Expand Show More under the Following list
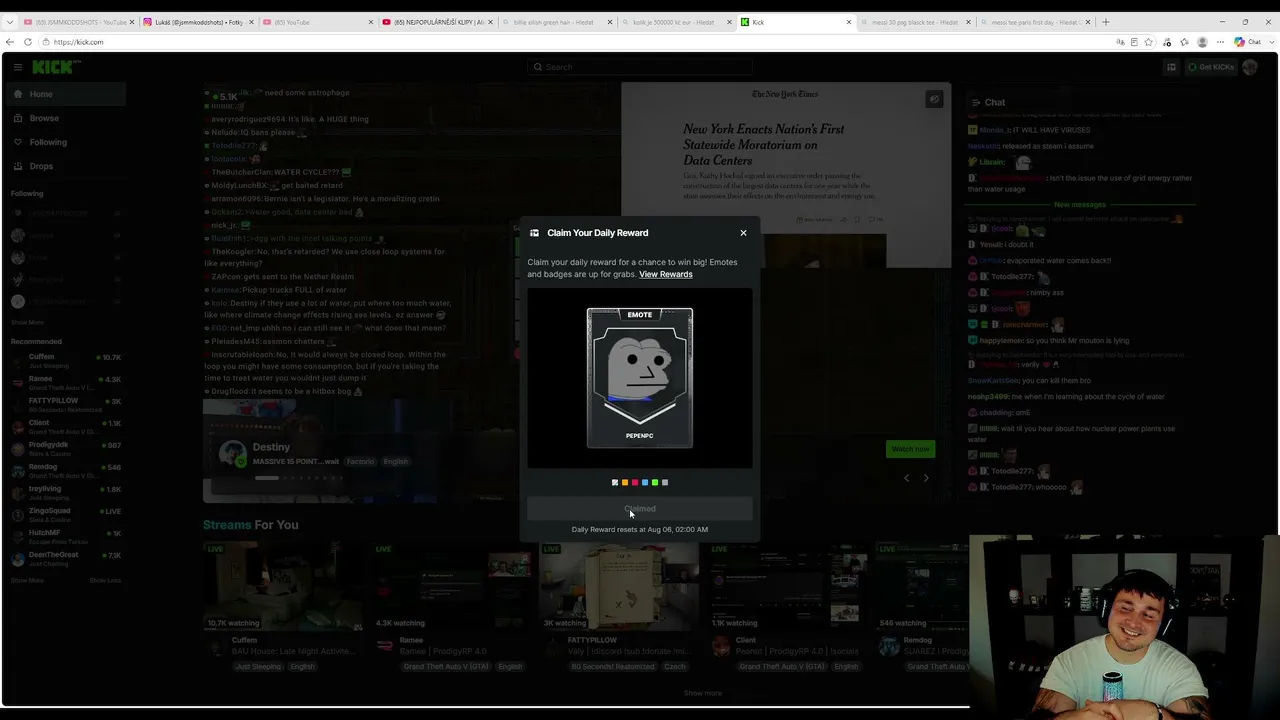The width and height of the screenshot is (1280, 720). (x=27, y=322)
